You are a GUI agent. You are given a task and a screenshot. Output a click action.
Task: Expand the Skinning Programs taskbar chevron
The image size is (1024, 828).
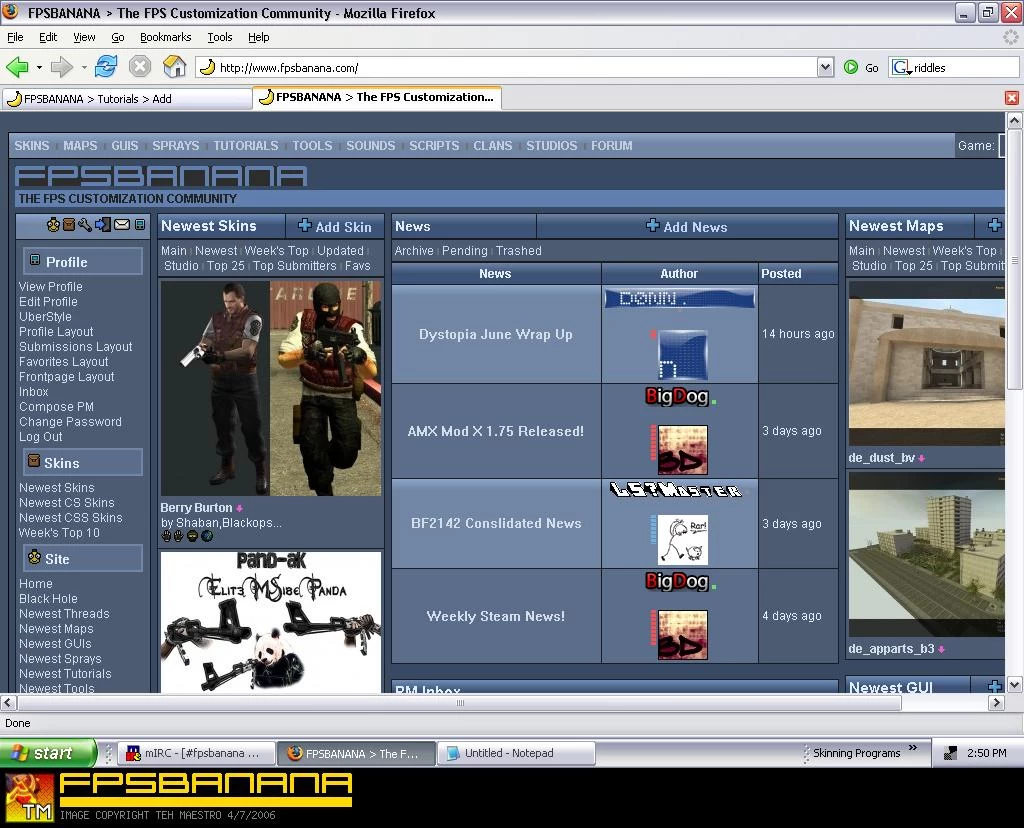coord(913,747)
